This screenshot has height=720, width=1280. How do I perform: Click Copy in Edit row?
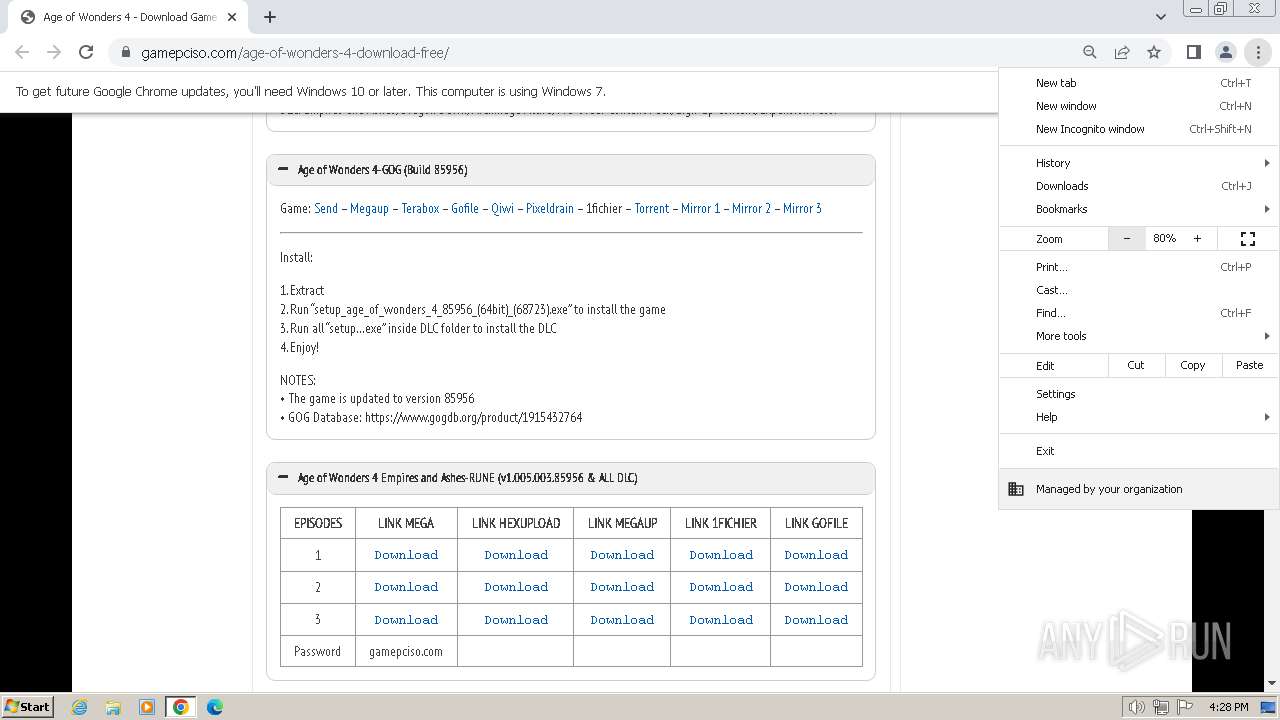tap(1193, 365)
